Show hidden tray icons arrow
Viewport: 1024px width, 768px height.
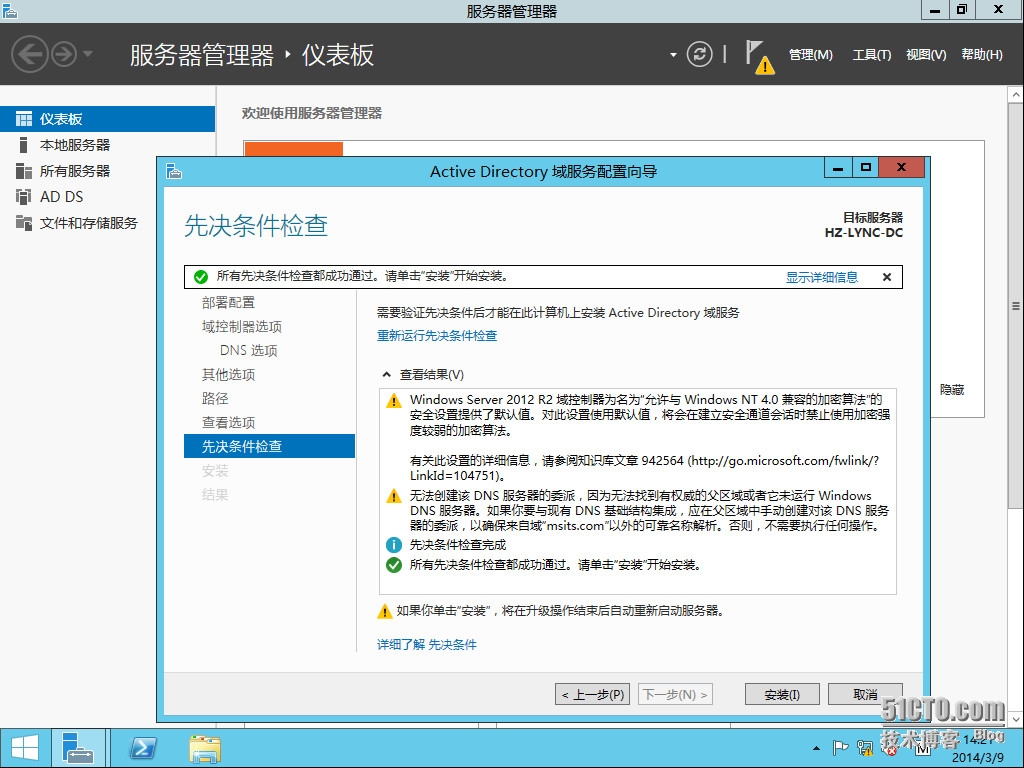point(816,748)
